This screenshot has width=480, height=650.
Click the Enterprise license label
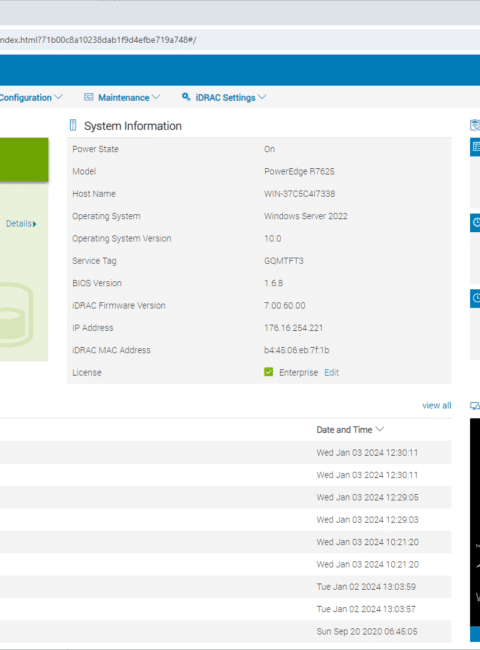[298, 372]
